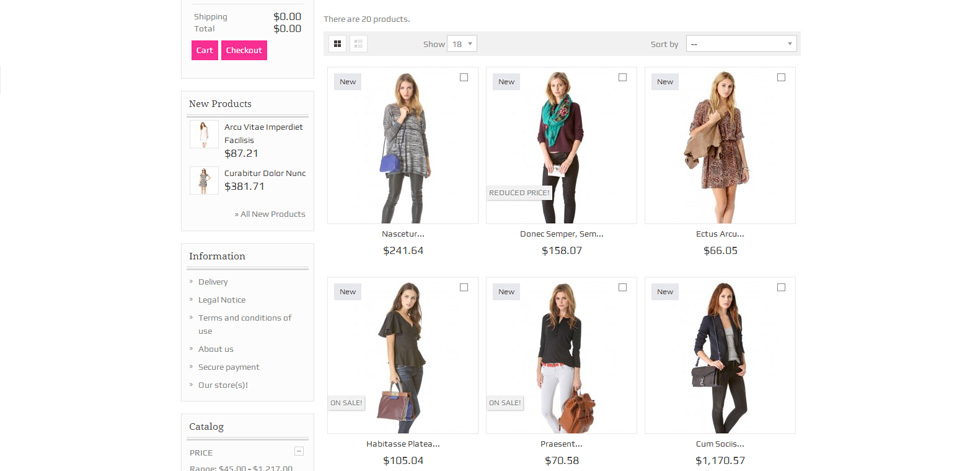Viewport: 980px width, 471px height.
Task: Click ON SALE! badge on Habitasse Platea
Action: coord(346,403)
